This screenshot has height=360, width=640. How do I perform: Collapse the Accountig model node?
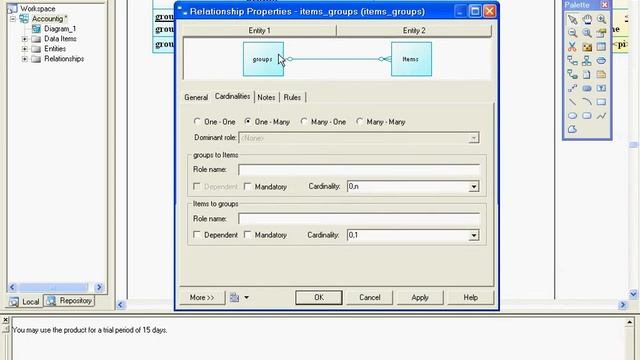13,19
